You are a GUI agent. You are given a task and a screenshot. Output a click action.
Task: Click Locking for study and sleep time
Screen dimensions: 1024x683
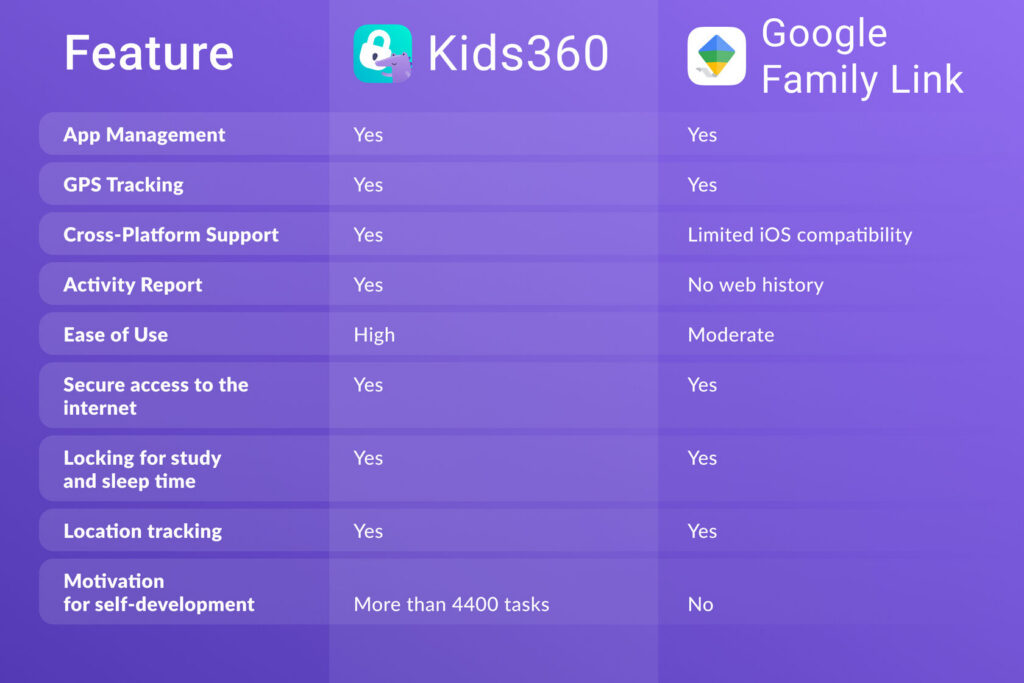click(142, 469)
